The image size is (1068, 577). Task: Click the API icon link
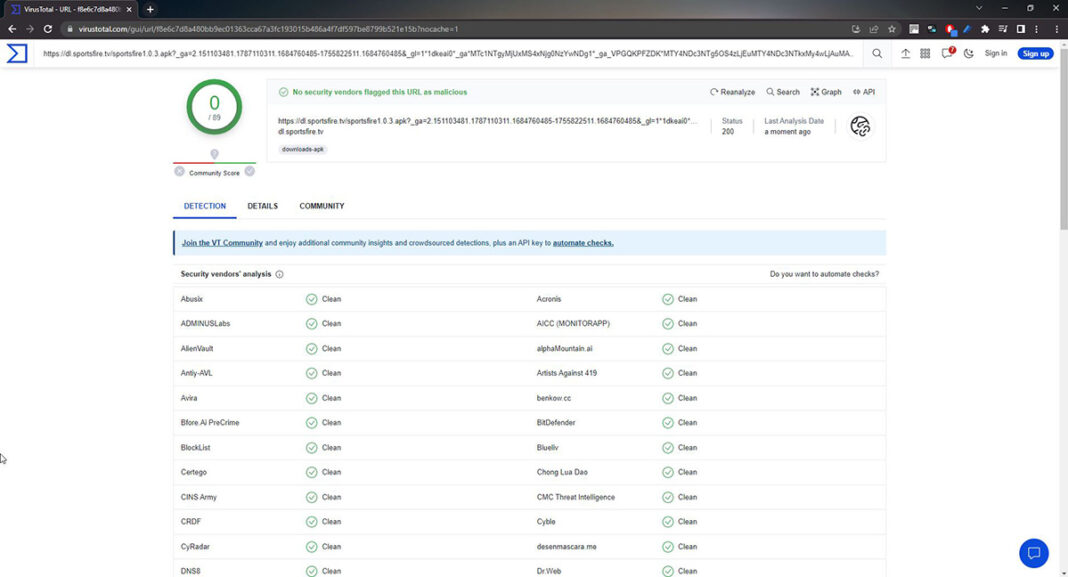click(x=863, y=92)
